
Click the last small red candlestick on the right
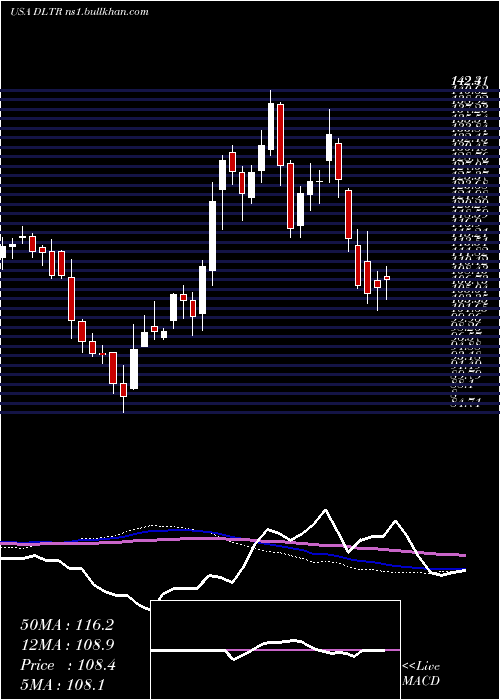pos(387,278)
